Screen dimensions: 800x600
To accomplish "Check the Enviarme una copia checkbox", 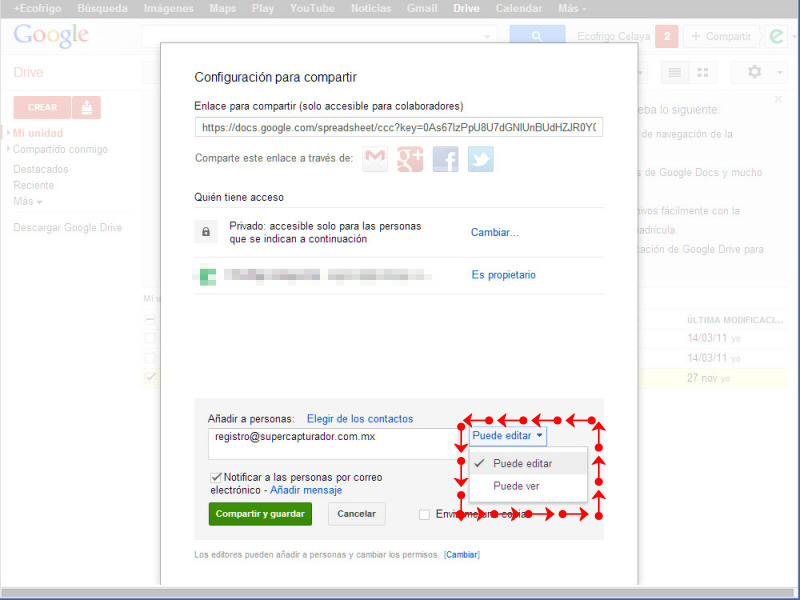I will tap(424, 514).
